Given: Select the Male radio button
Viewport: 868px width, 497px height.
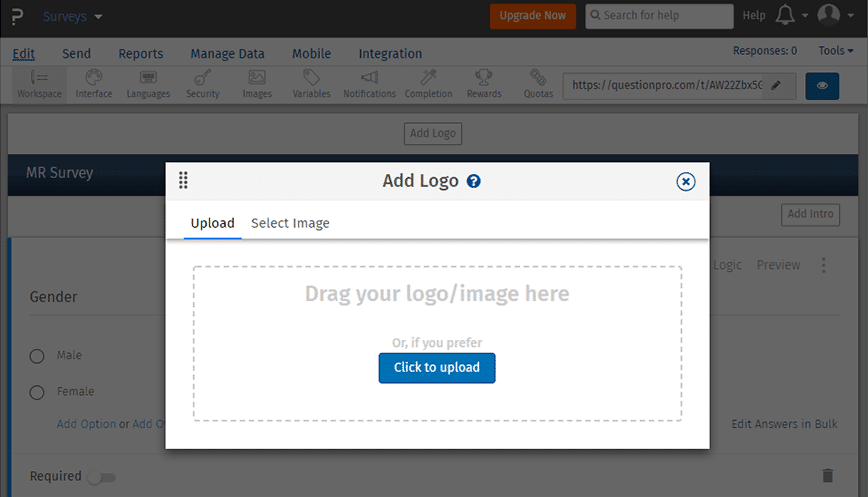Looking at the screenshot, I should coord(37,356).
